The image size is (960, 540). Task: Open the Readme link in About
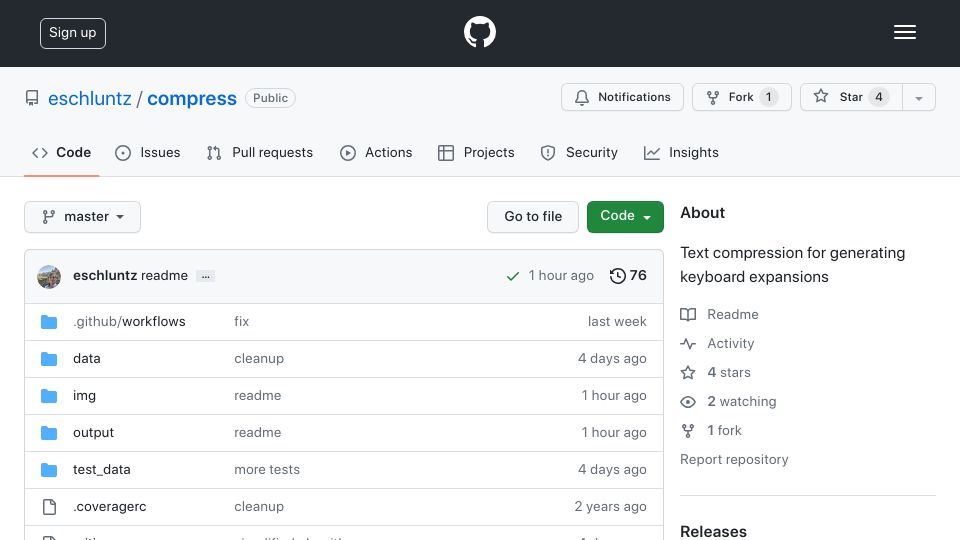pos(719,315)
